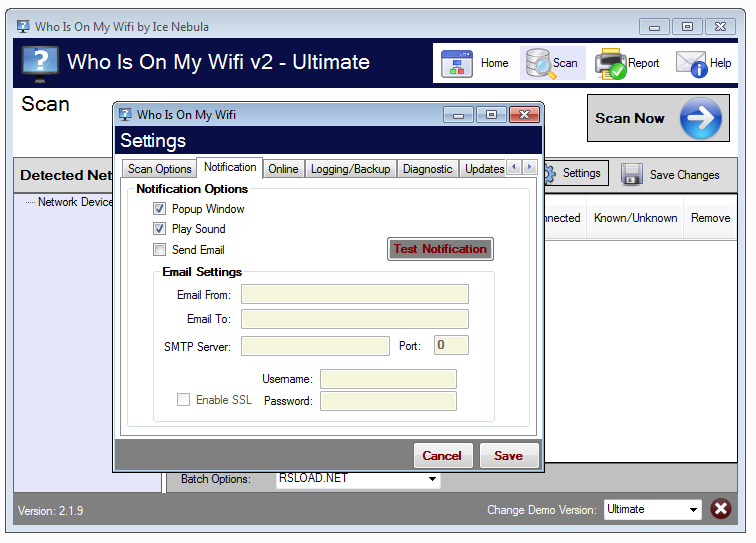Toggle the Popup Window checkbox
The width and height of the screenshot is (756, 543).
(159, 208)
